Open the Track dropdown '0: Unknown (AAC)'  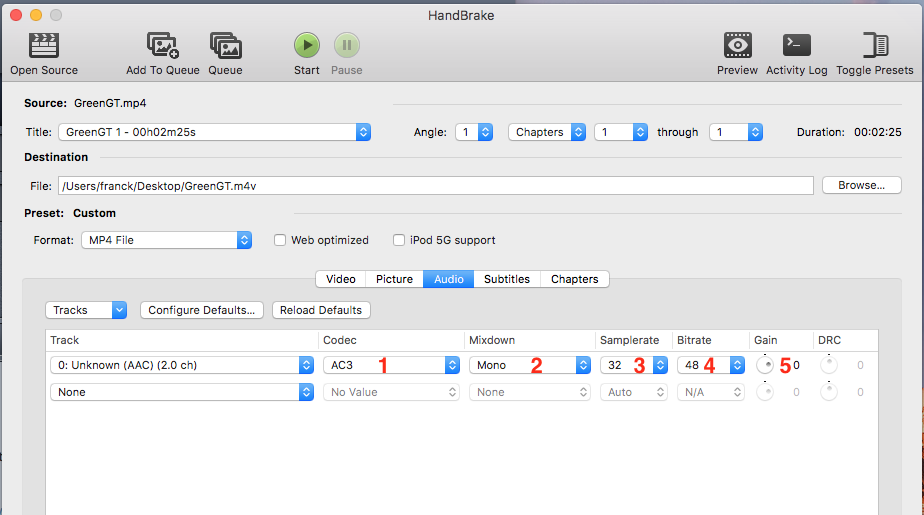coord(182,365)
